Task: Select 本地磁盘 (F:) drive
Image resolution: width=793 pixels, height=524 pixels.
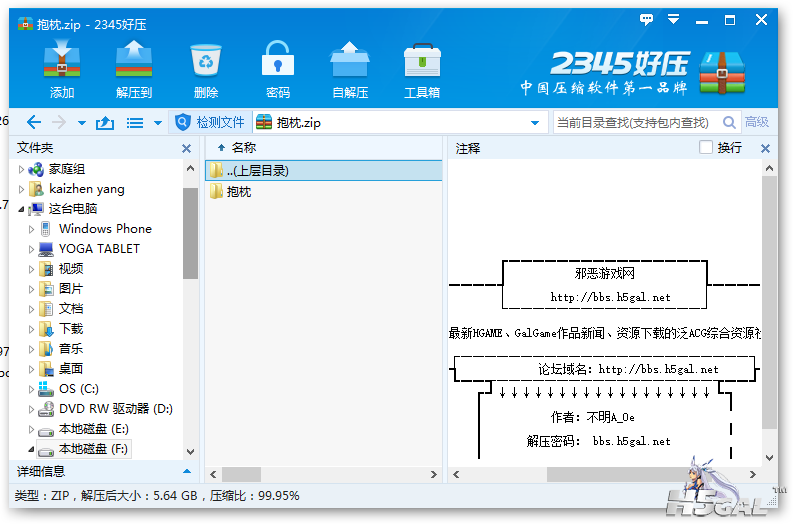Action: (x=94, y=449)
